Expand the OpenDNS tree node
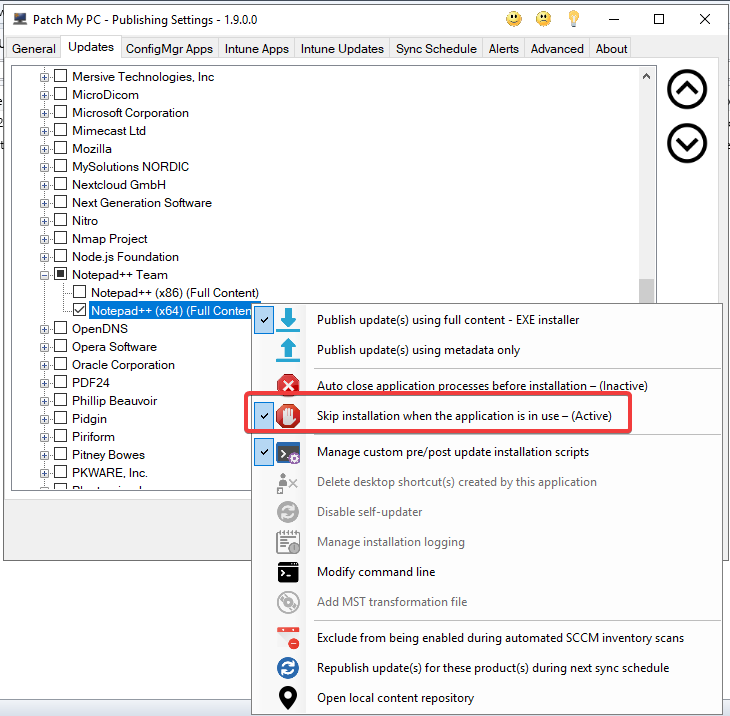 [x=44, y=329]
